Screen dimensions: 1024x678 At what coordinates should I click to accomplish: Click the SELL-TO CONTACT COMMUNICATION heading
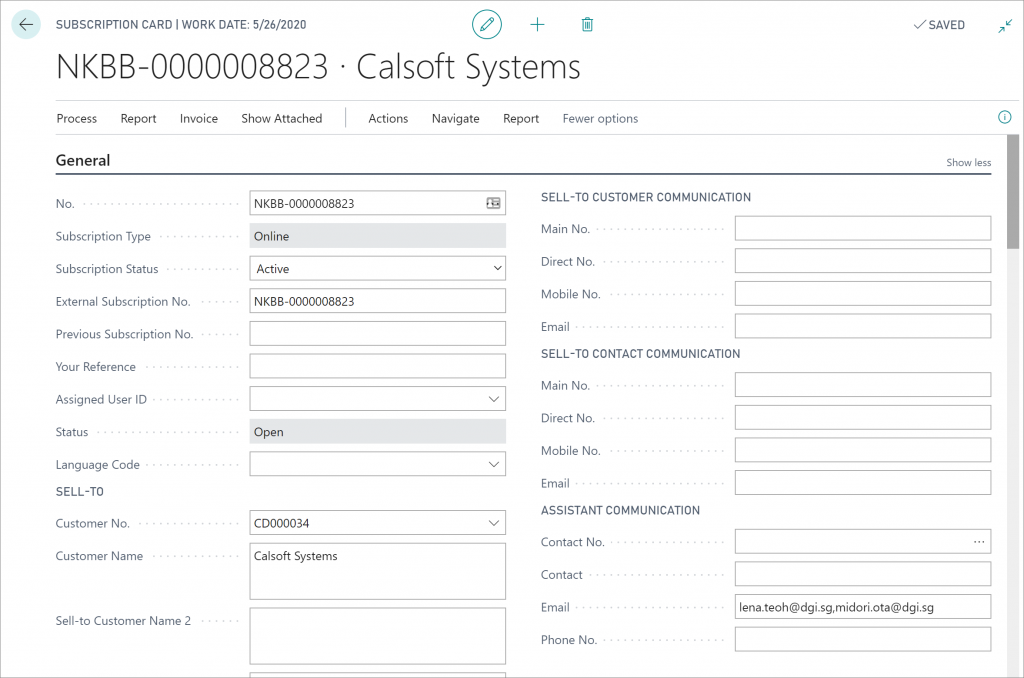(x=641, y=354)
